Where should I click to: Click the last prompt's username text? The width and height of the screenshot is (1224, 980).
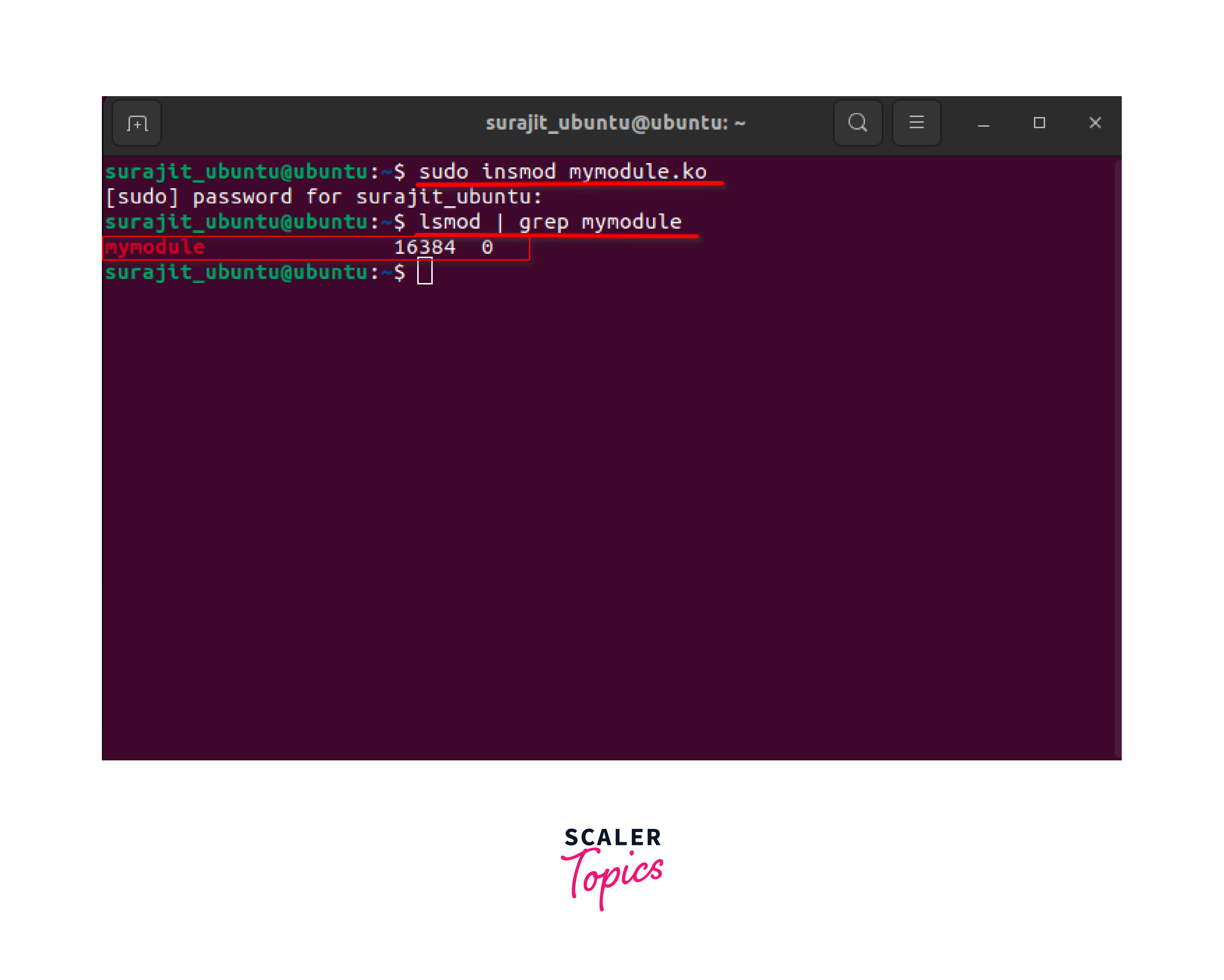pyautogui.click(x=237, y=273)
